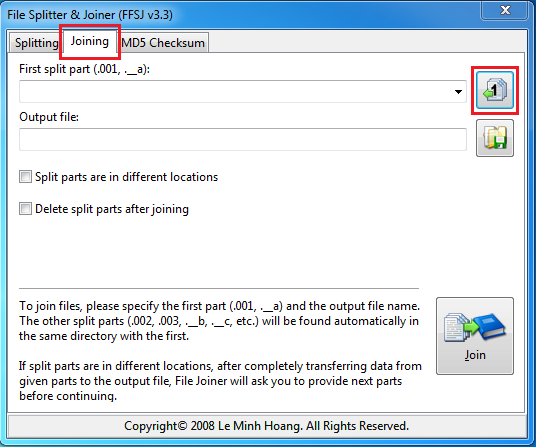
Task: Select the Joining tab
Action: tap(90, 41)
